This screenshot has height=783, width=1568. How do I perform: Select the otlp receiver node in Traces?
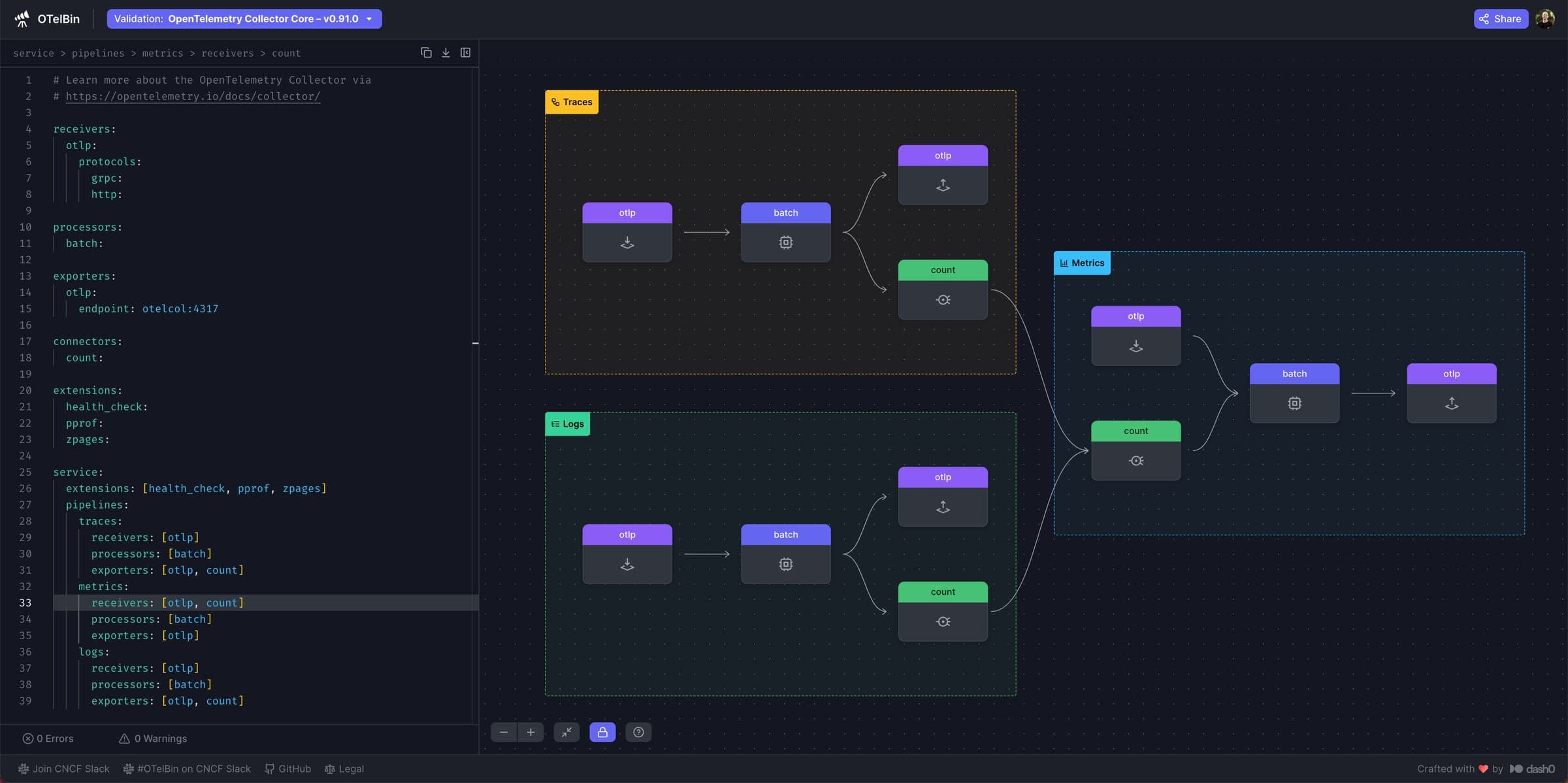coord(627,232)
